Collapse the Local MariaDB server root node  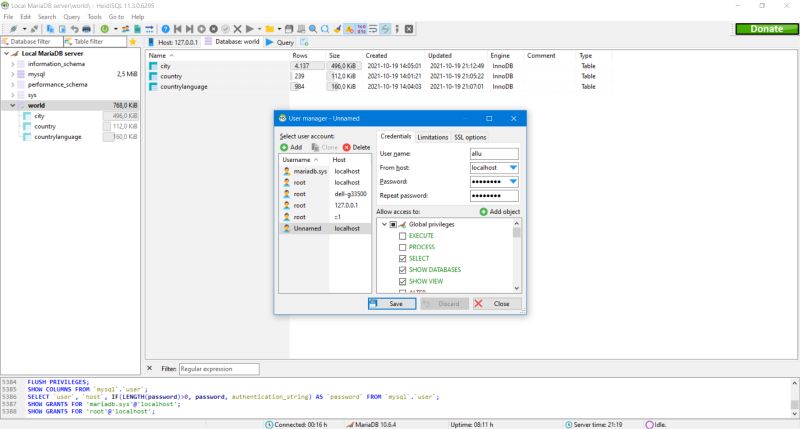point(6,54)
